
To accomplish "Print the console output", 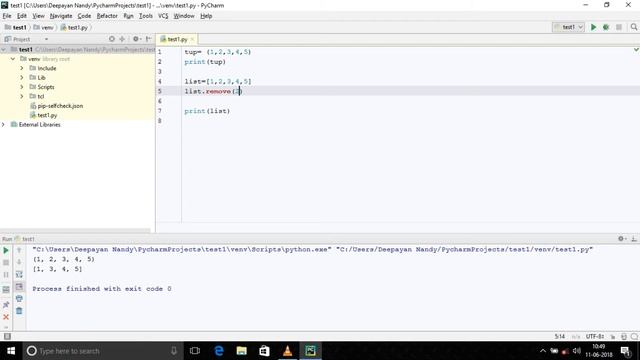I will point(19,299).
